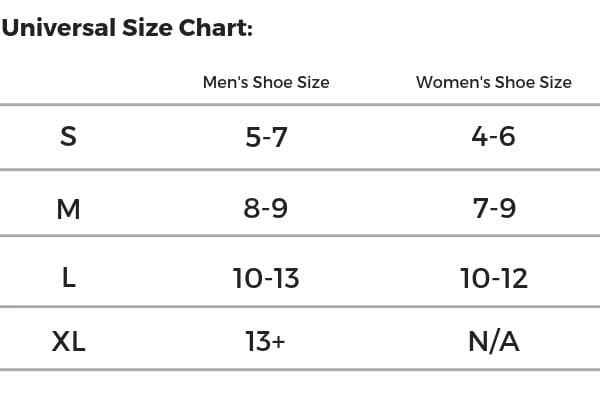Select the women's 4-6 cell
This screenshot has width=600, height=400.
pyautogui.click(x=493, y=137)
